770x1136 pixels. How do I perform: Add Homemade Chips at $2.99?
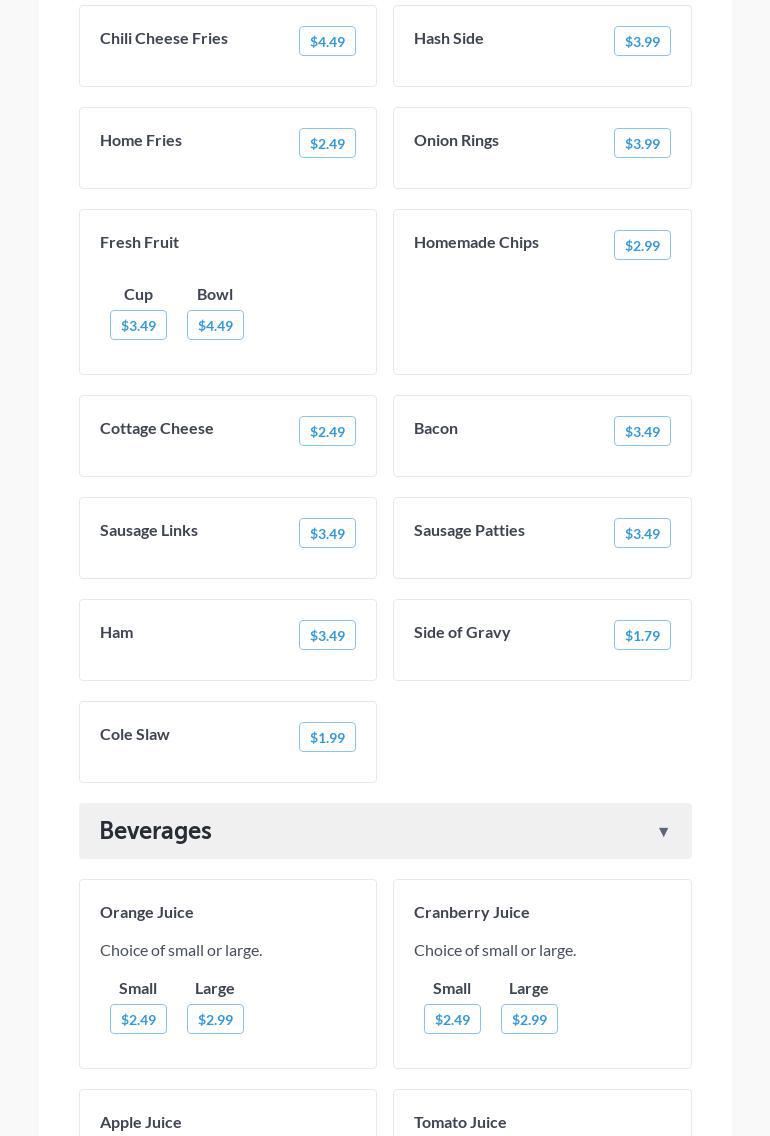tap(642, 245)
